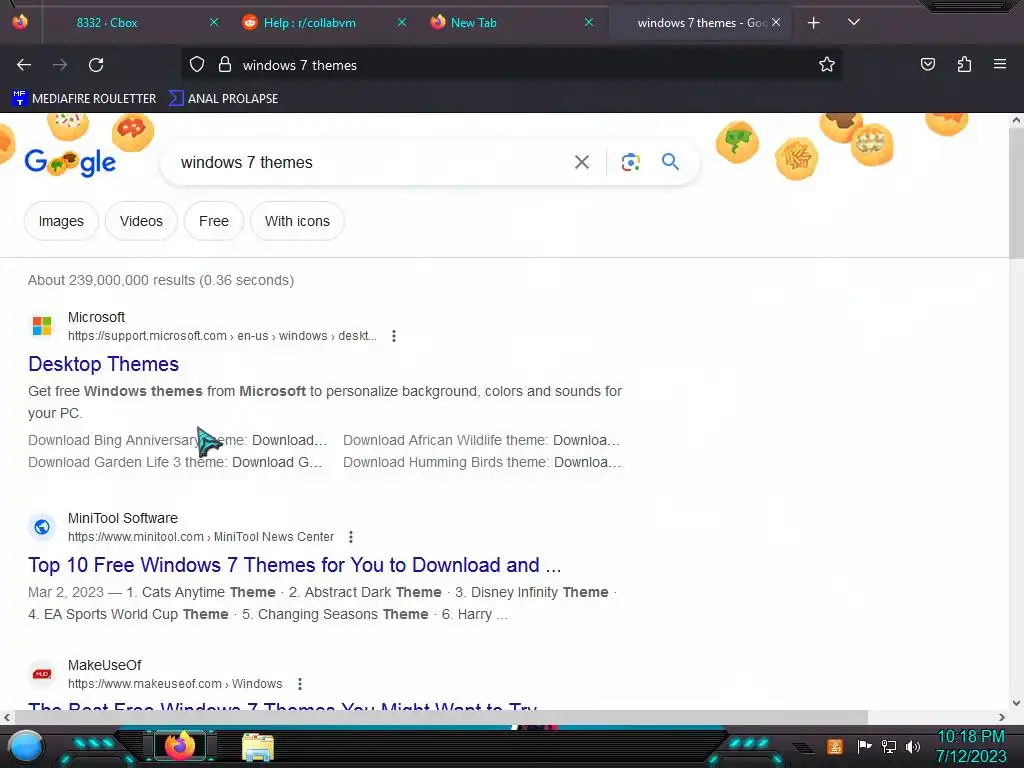1024x768 pixels.
Task: Click the scroll down arrow
Action: pyautogui.click(x=1016, y=703)
